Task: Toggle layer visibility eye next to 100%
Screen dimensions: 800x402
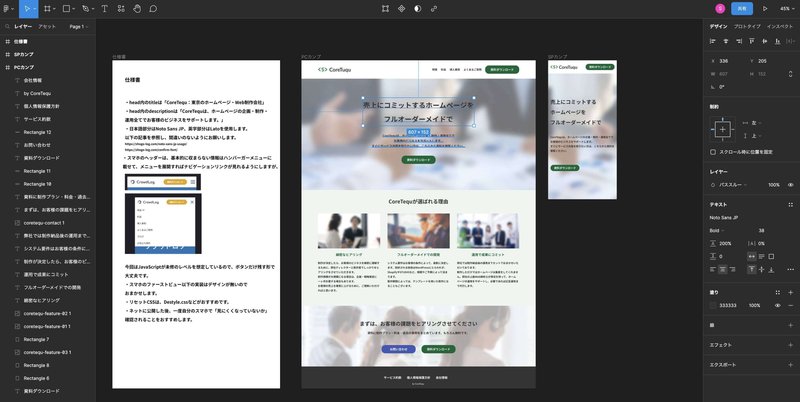Action: pos(791,185)
